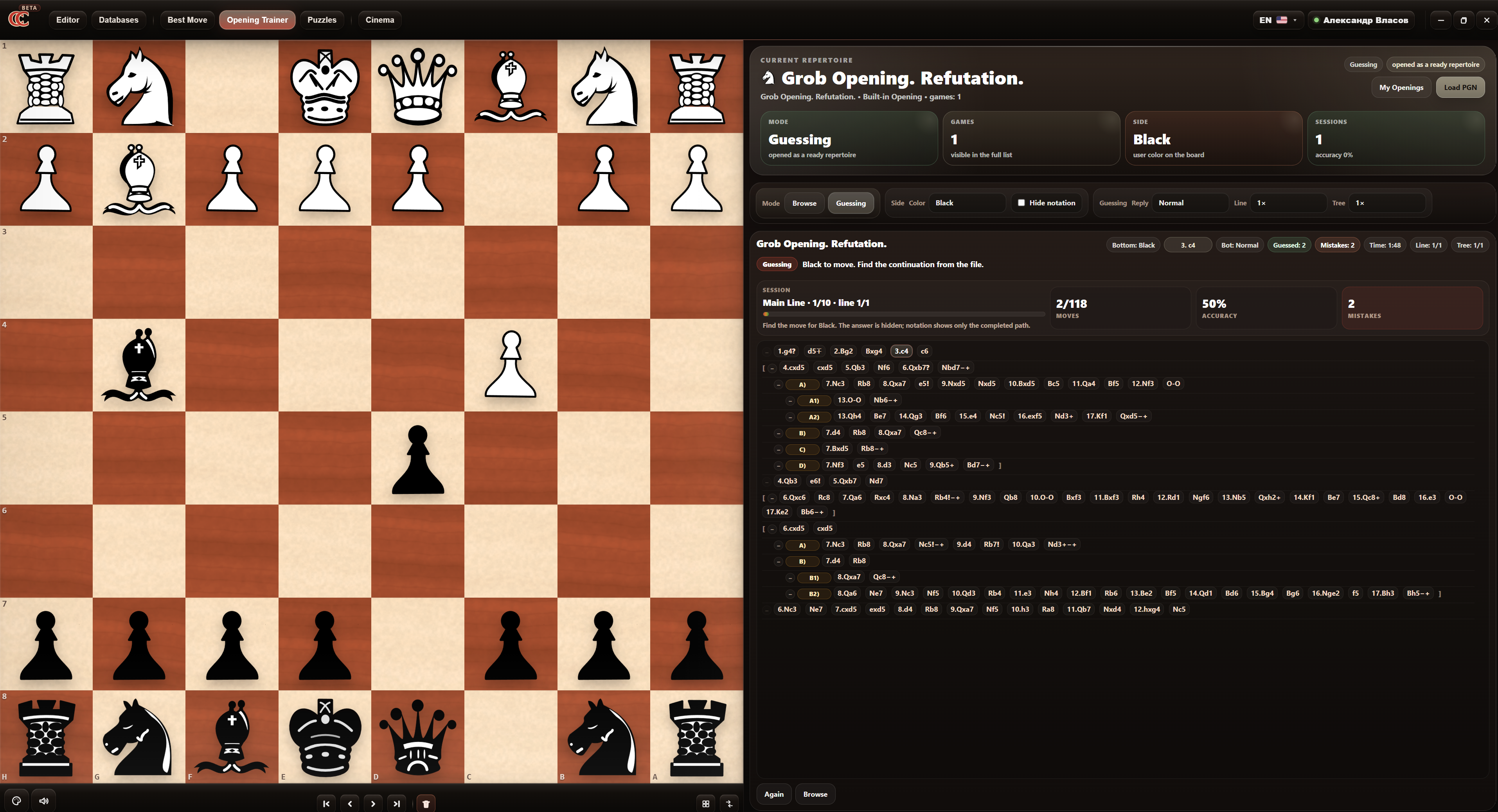Jump to the first move

tap(326, 804)
